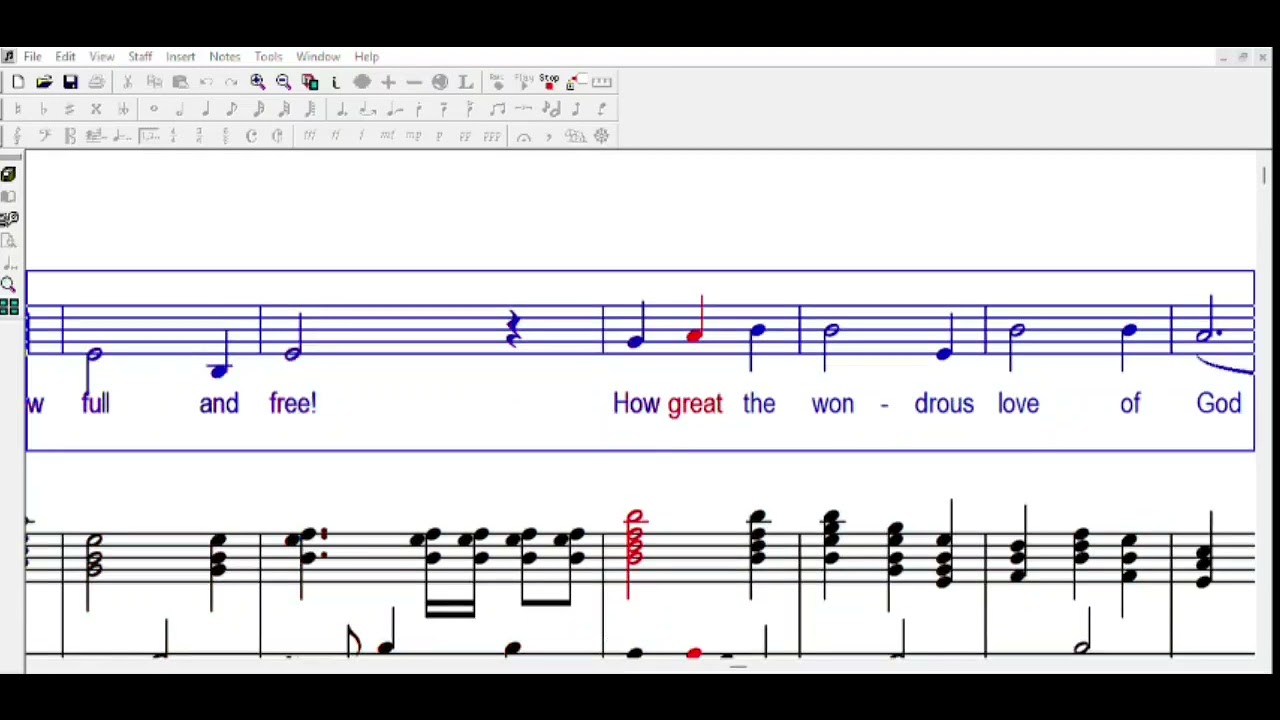This screenshot has height=720, width=1280.
Task: Choose quarter note duration
Action: 206,109
